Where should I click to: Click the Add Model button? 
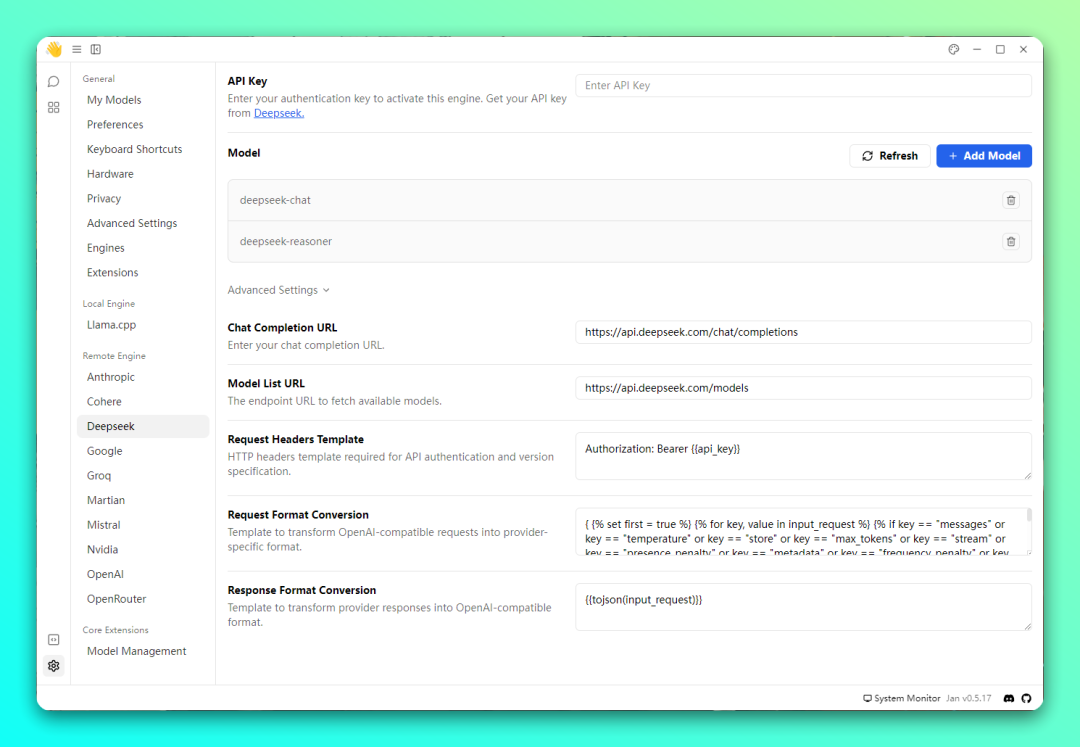[x=984, y=156]
